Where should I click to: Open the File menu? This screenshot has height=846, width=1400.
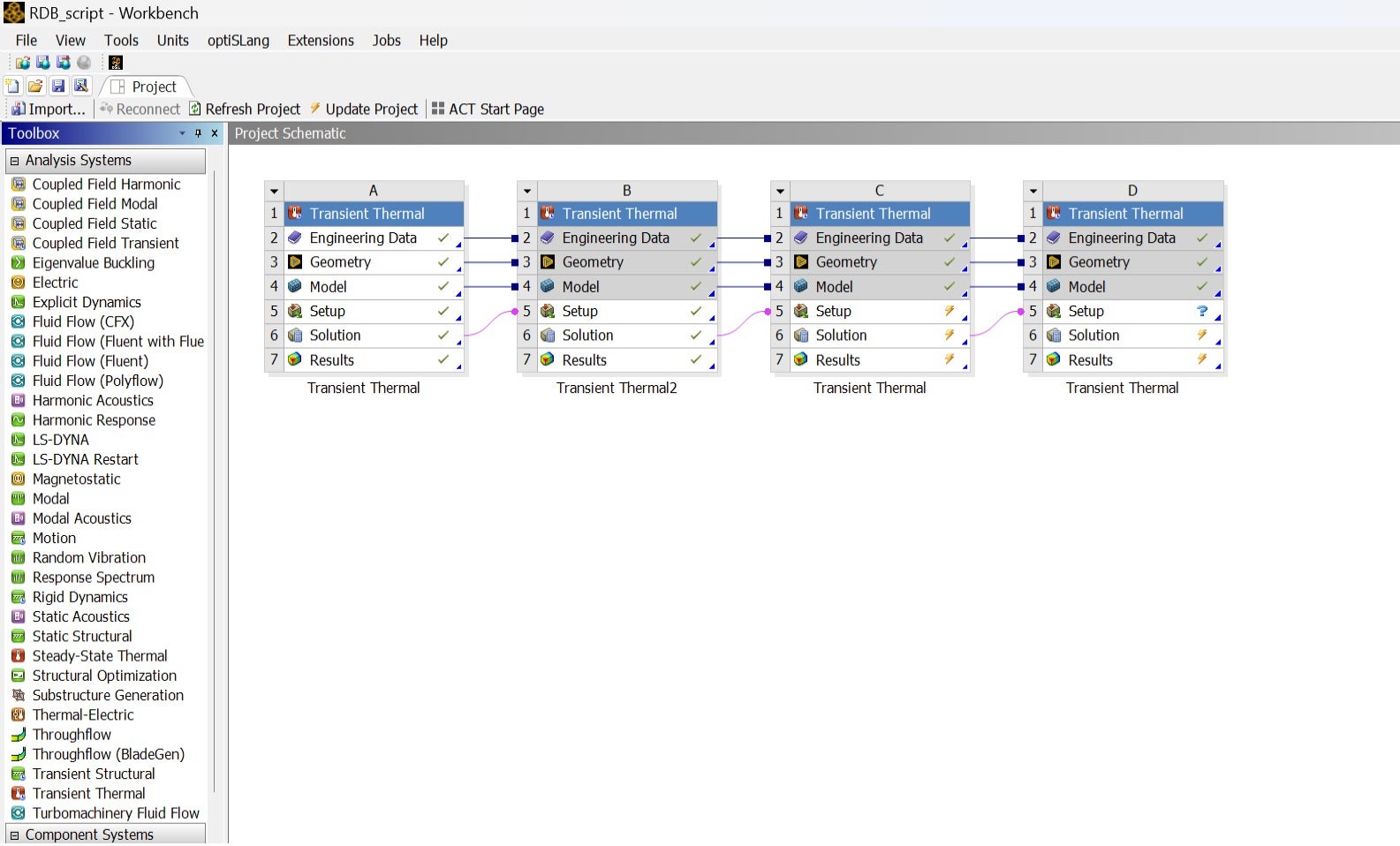26,40
